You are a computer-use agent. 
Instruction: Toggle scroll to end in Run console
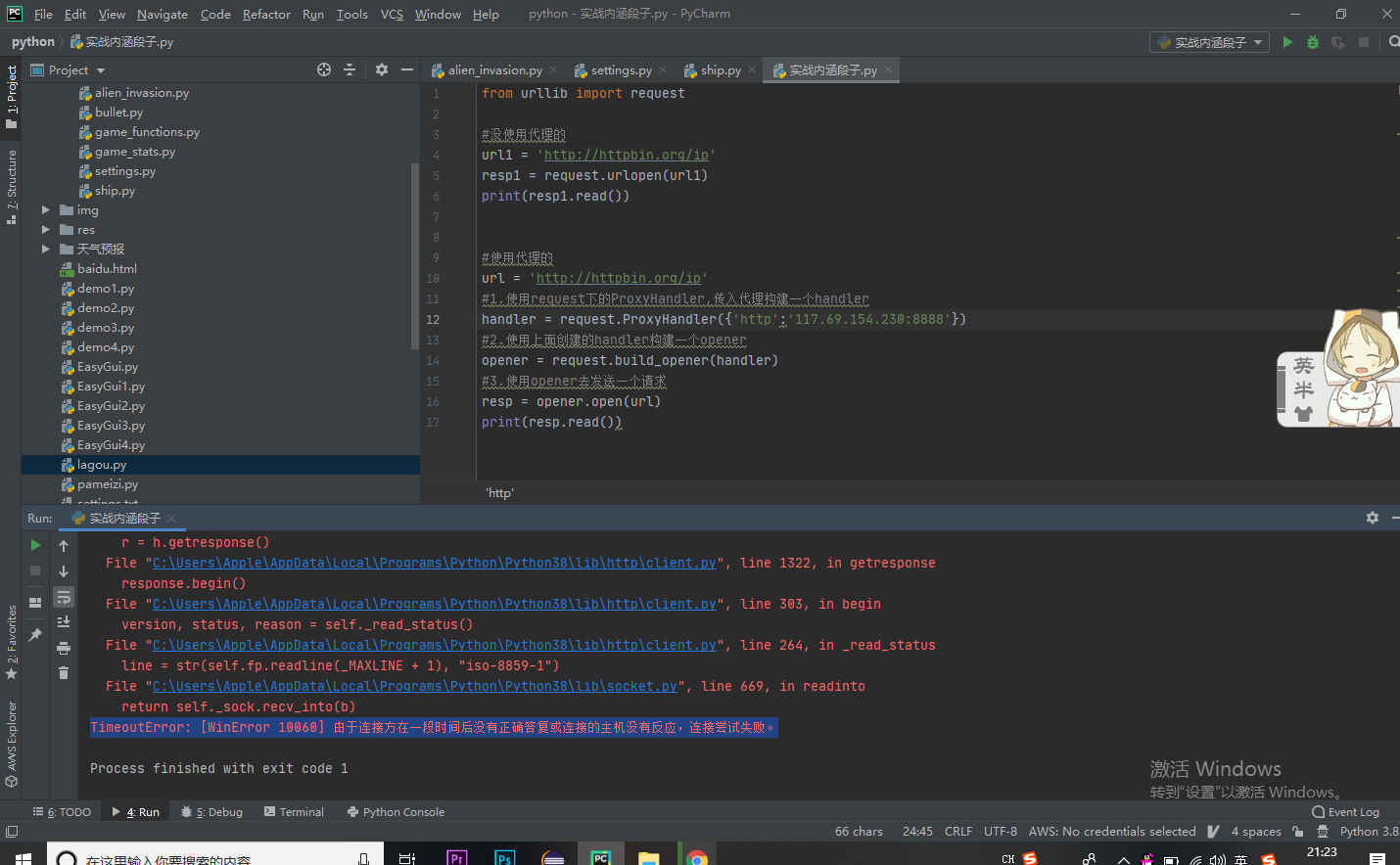(64, 621)
